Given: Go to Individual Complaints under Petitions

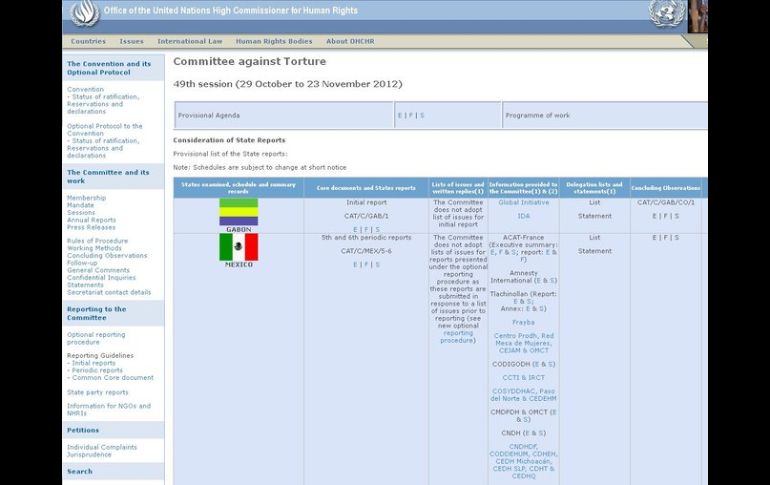Looking at the screenshot, I should 101,447.
